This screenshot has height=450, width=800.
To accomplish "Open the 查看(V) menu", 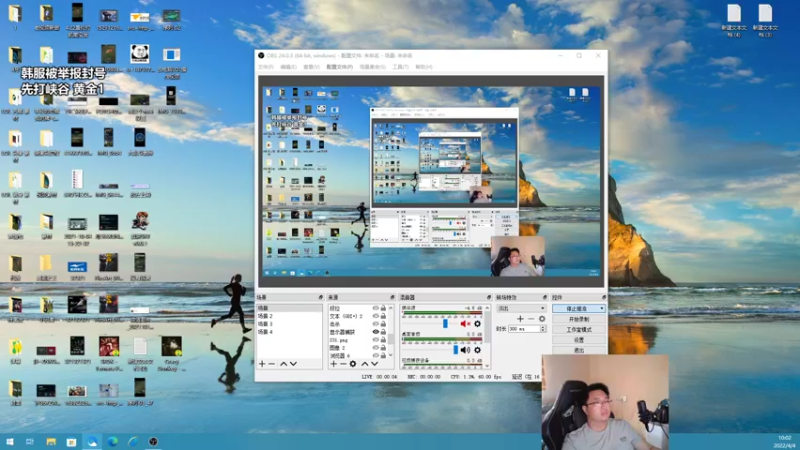I will tap(311, 67).
